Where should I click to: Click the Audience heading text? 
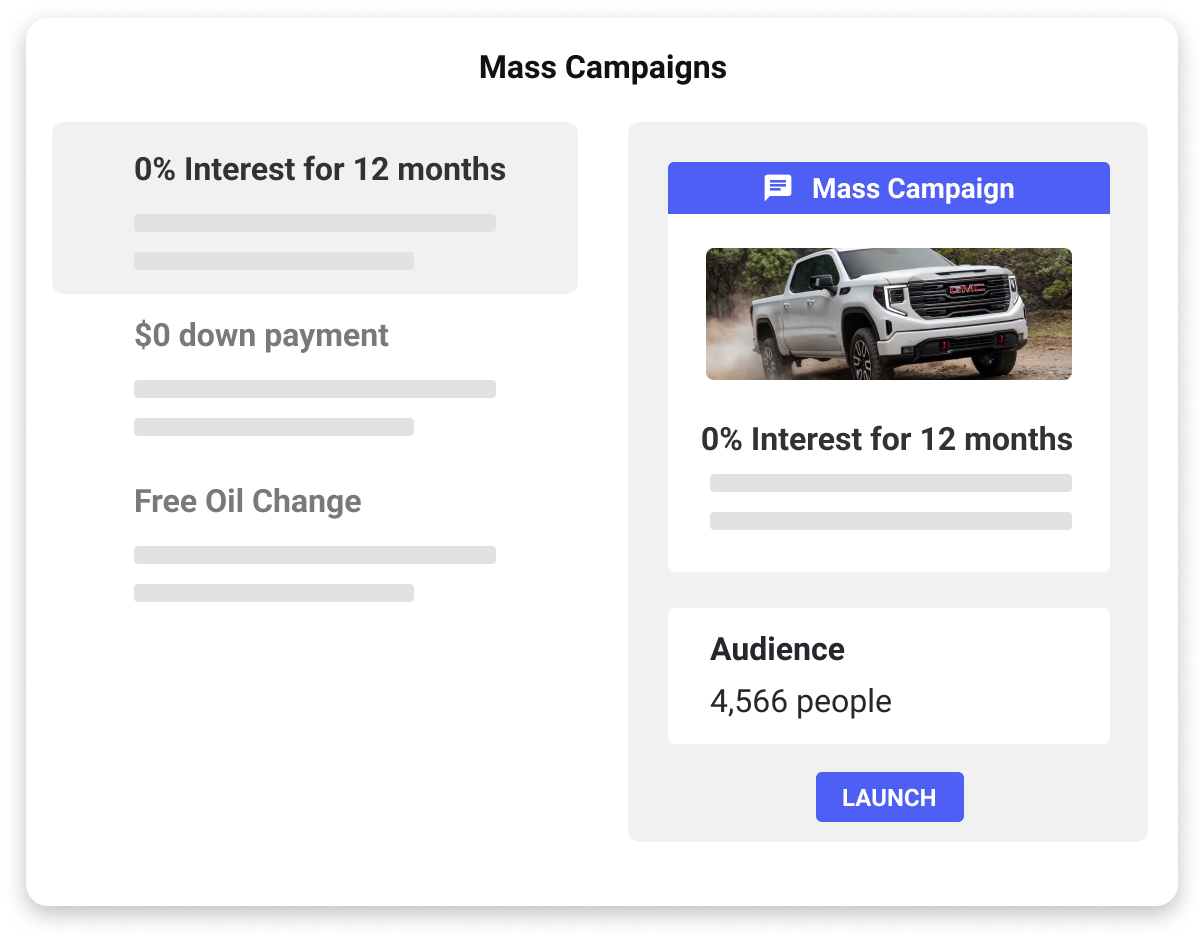777,649
